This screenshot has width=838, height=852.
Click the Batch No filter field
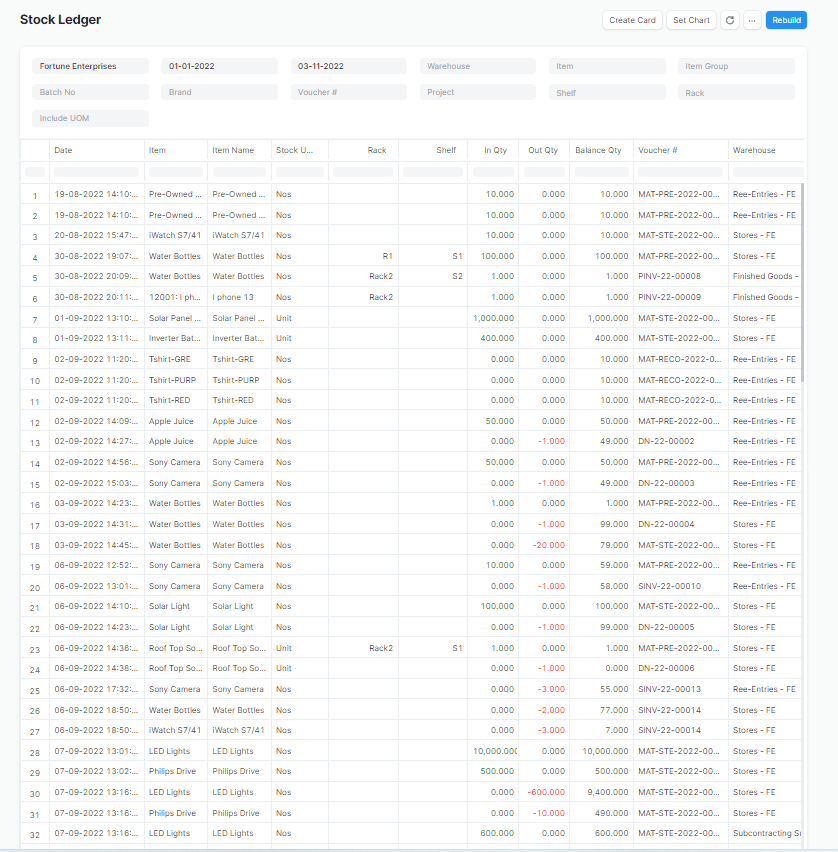(90, 92)
